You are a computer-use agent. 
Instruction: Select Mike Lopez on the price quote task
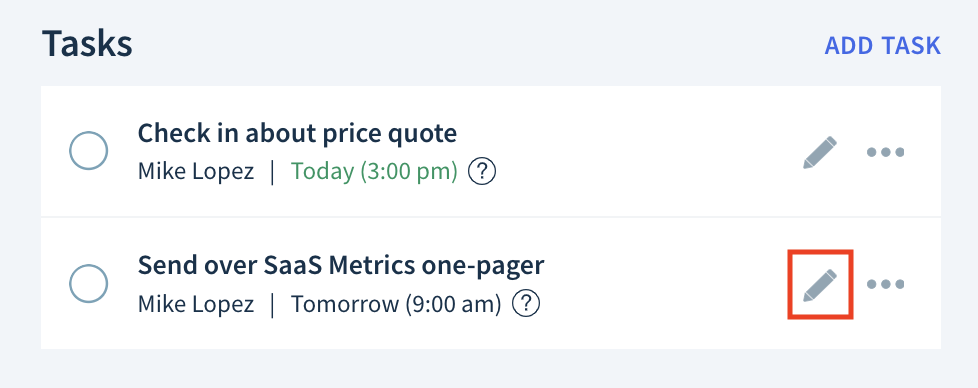point(196,171)
